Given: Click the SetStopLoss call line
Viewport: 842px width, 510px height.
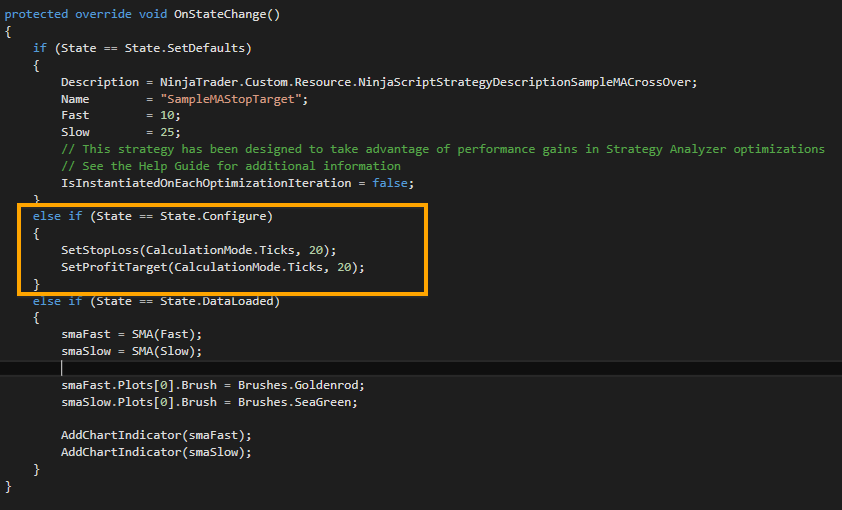Looking at the screenshot, I should click(x=198, y=250).
